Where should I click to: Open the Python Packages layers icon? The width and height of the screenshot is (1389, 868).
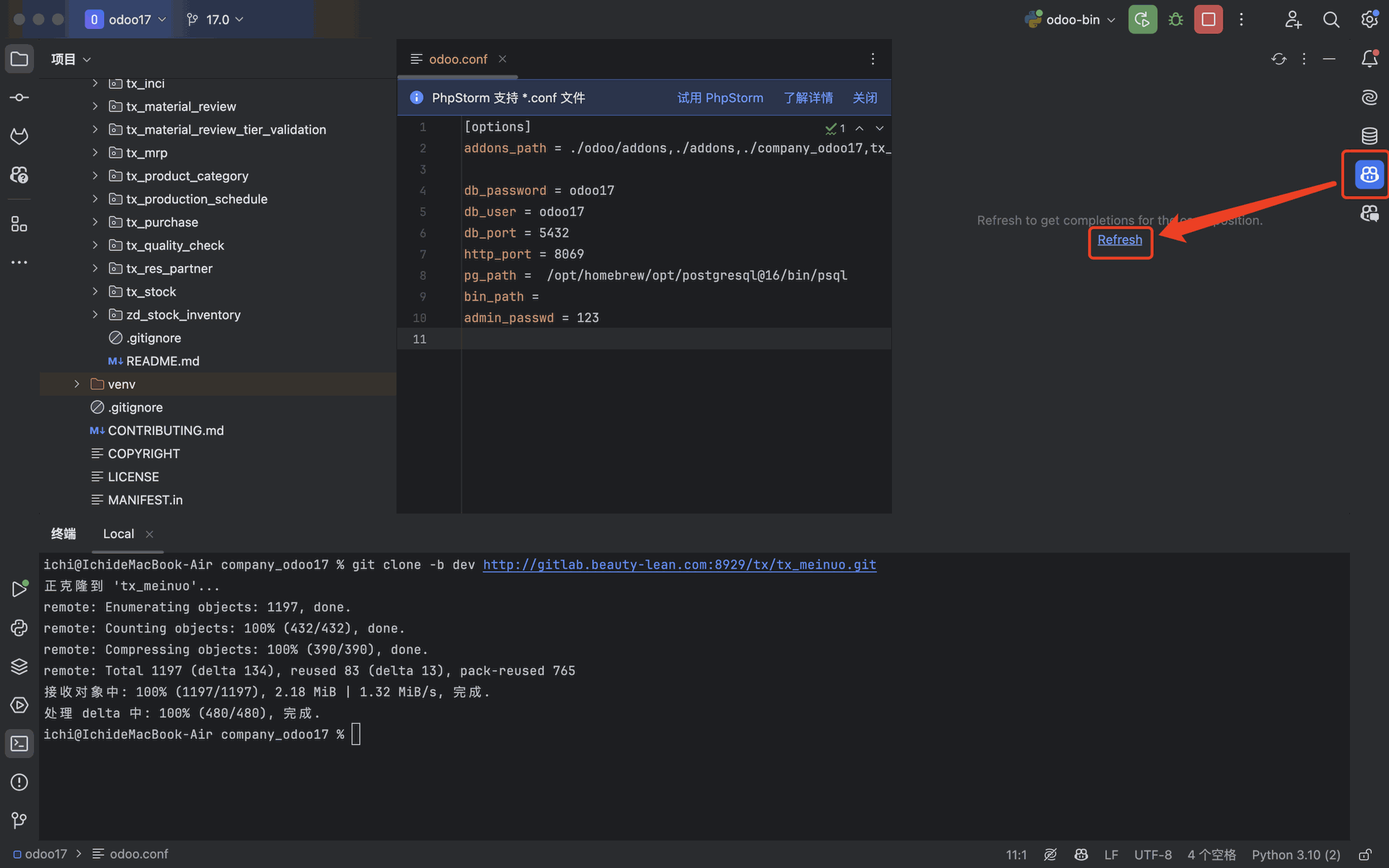point(20,666)
